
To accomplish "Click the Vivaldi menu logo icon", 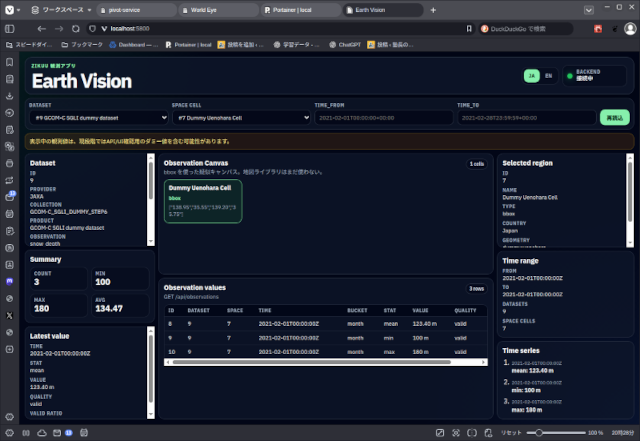I will 9,9.
